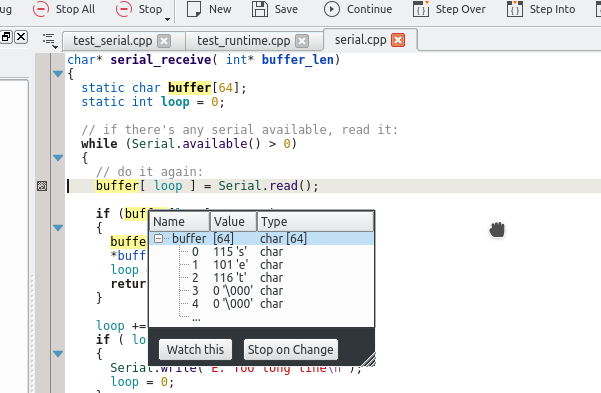Viewport: 601px width, 393px height.
Task: Click the 'loop = 0;' line near bottom
Action: click(x=142, y=382)
